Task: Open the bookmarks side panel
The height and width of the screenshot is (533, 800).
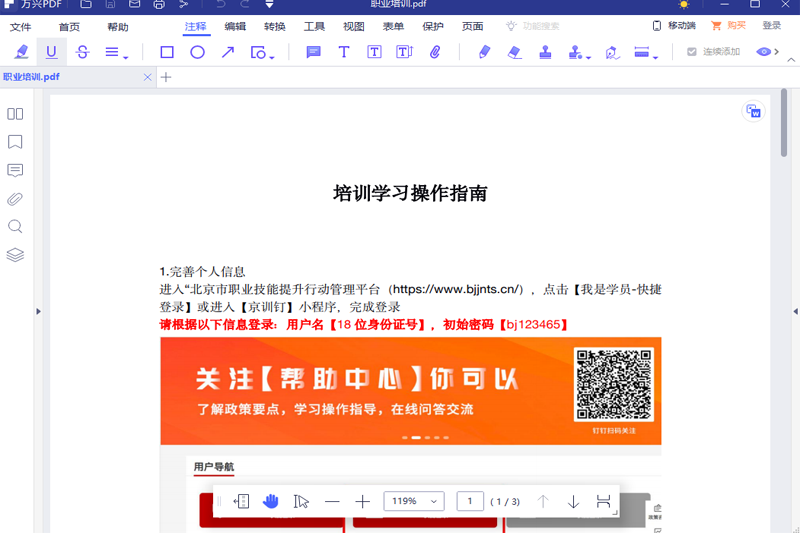Action: 15,142
